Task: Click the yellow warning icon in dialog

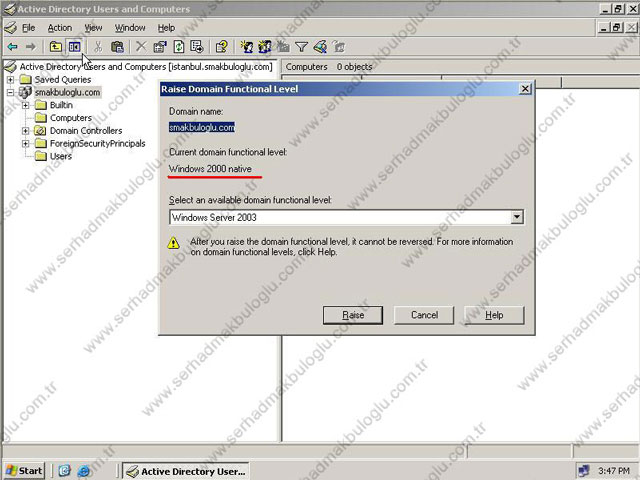Action: 173,243
